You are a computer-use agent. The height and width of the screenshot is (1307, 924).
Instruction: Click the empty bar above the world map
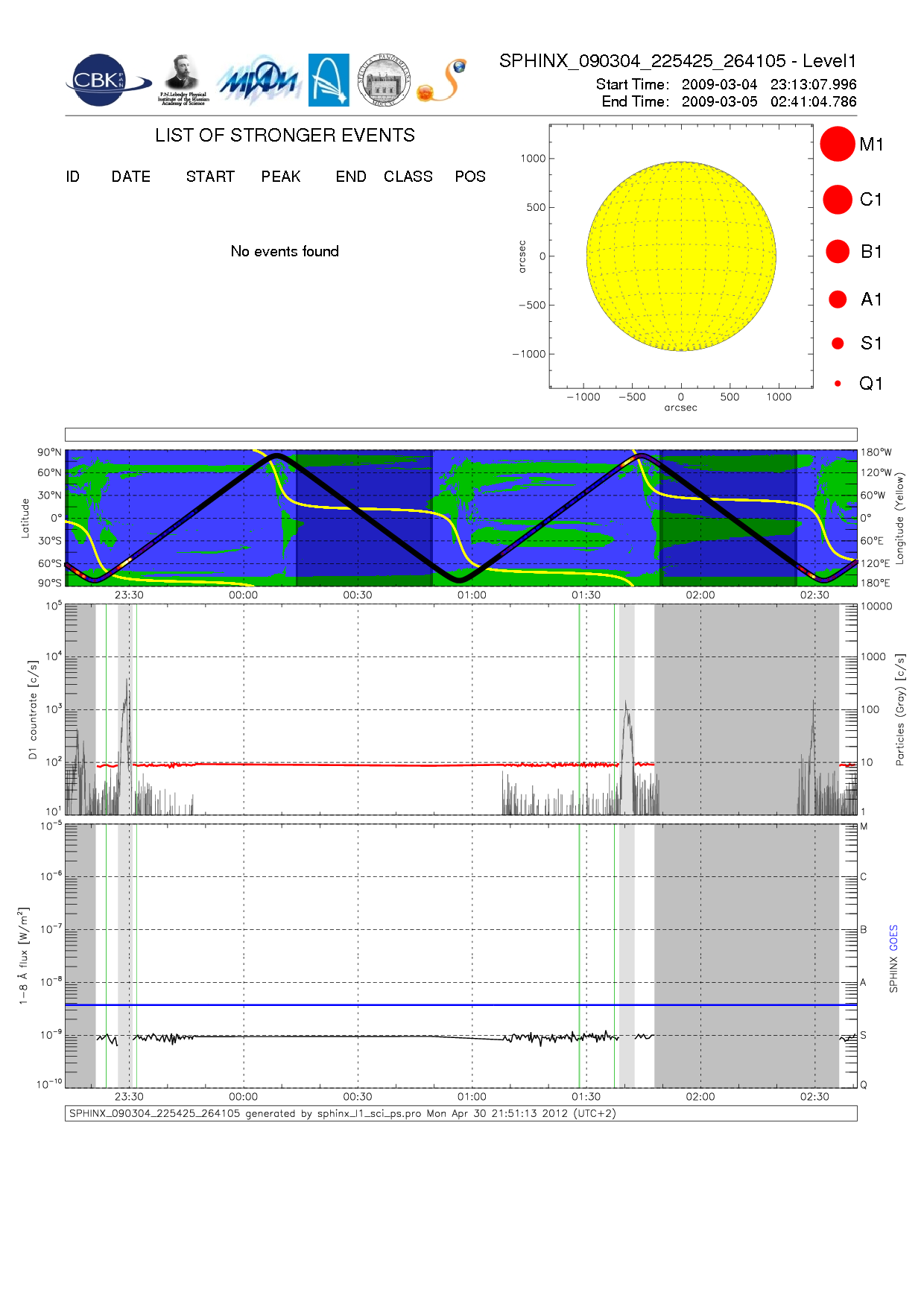click(x=461, y=434)
